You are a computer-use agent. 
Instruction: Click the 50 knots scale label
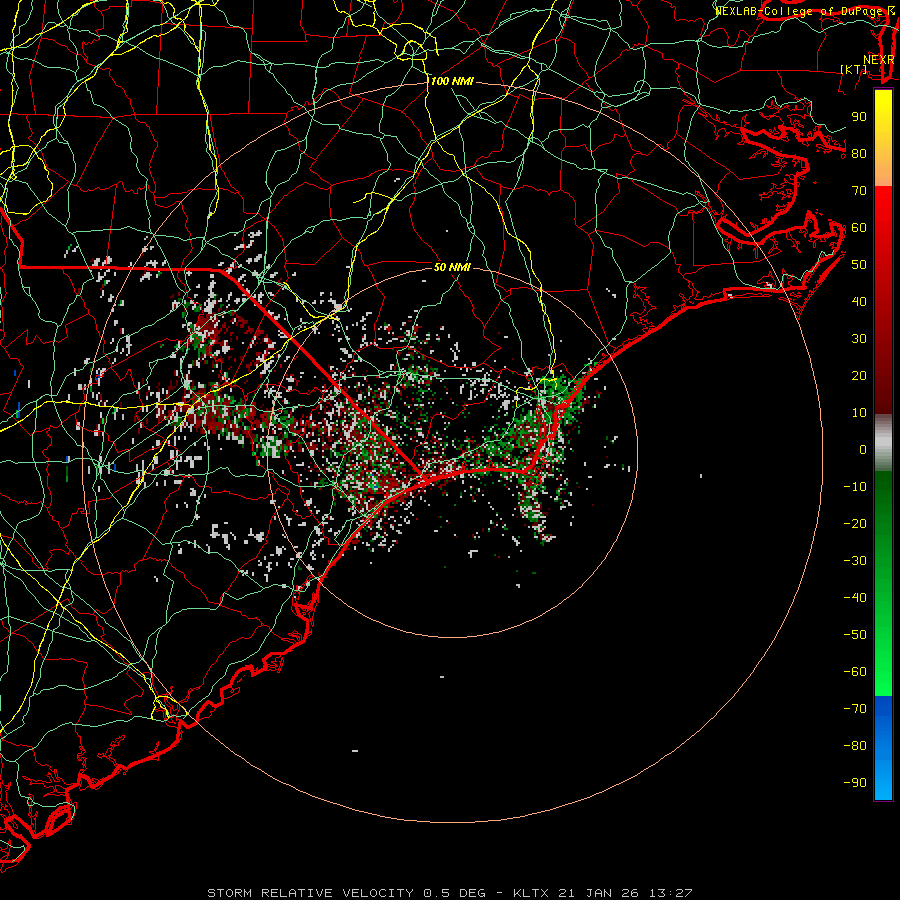[859, 265]
